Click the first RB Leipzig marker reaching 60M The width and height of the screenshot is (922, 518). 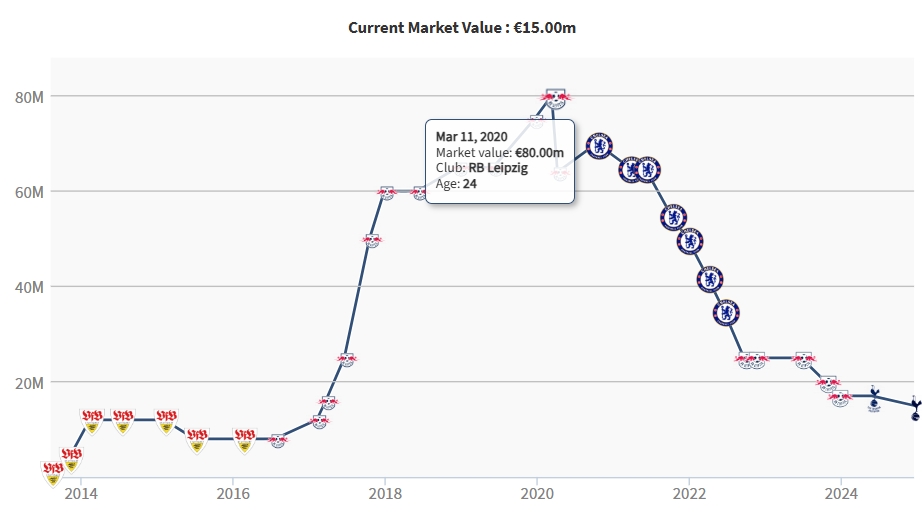click(x=386, y=192)
